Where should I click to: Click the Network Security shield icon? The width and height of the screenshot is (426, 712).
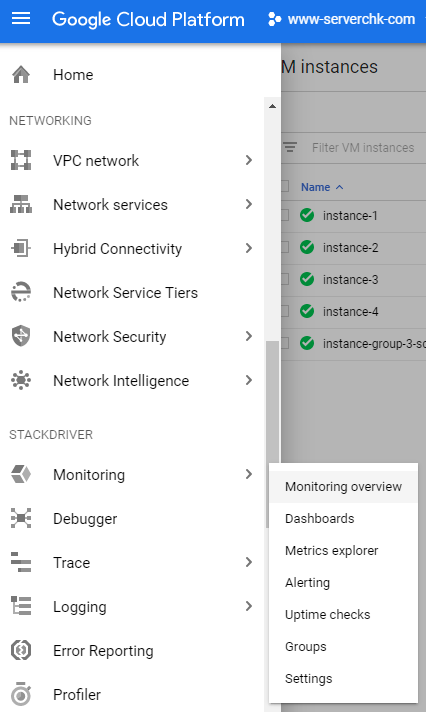point(21,336)
